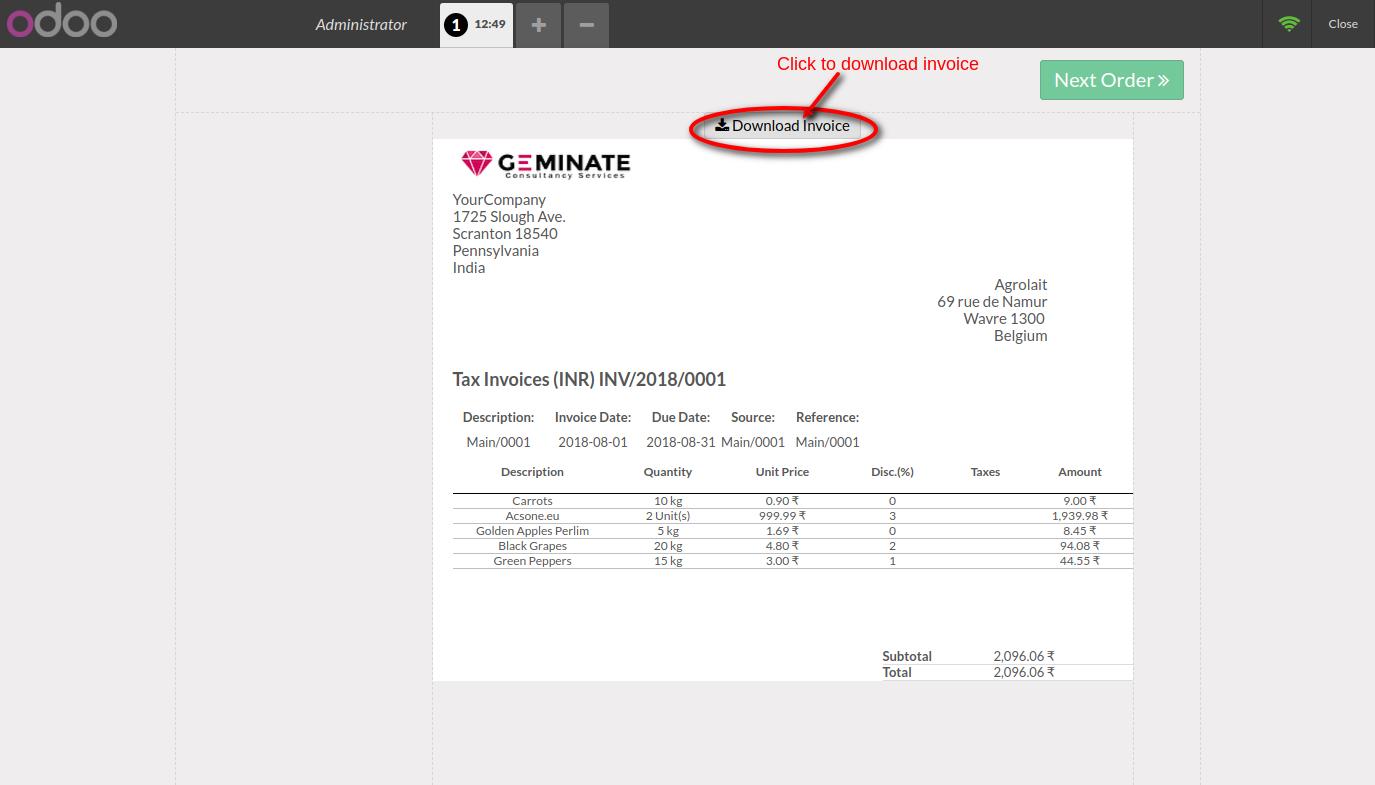Click the chevron icon inside Next Order button
The width and height of the screenshot is (1375, 785).
[1164, 79]
